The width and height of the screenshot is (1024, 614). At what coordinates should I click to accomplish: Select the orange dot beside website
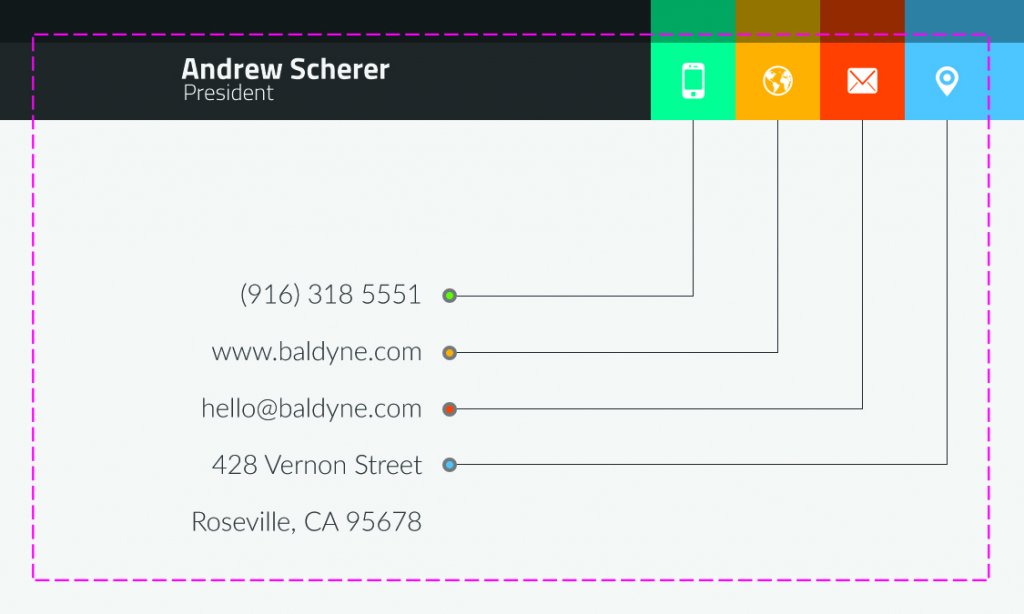point(449,353)
